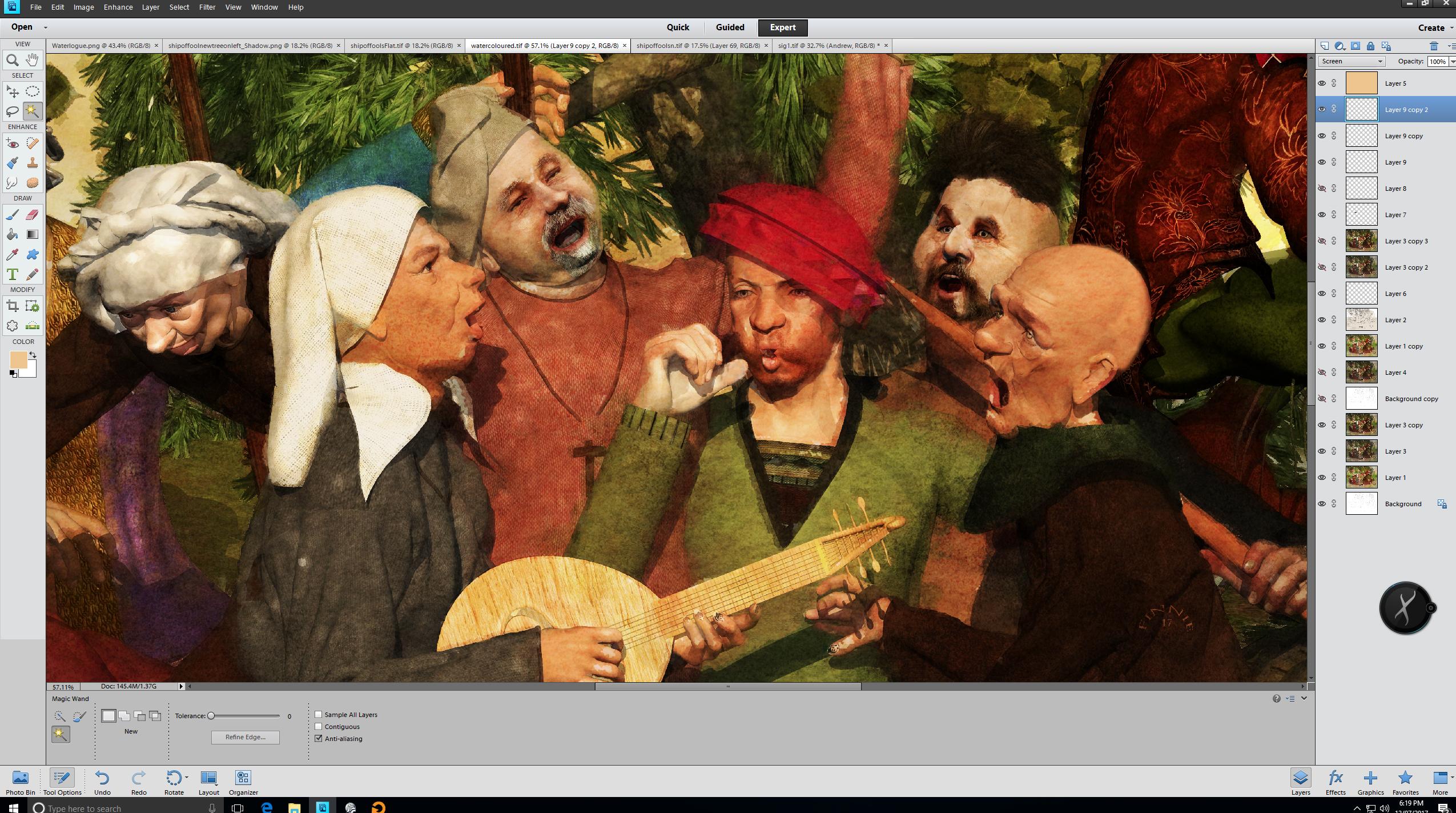Switch to Guided mode

(x=730, y=27)
